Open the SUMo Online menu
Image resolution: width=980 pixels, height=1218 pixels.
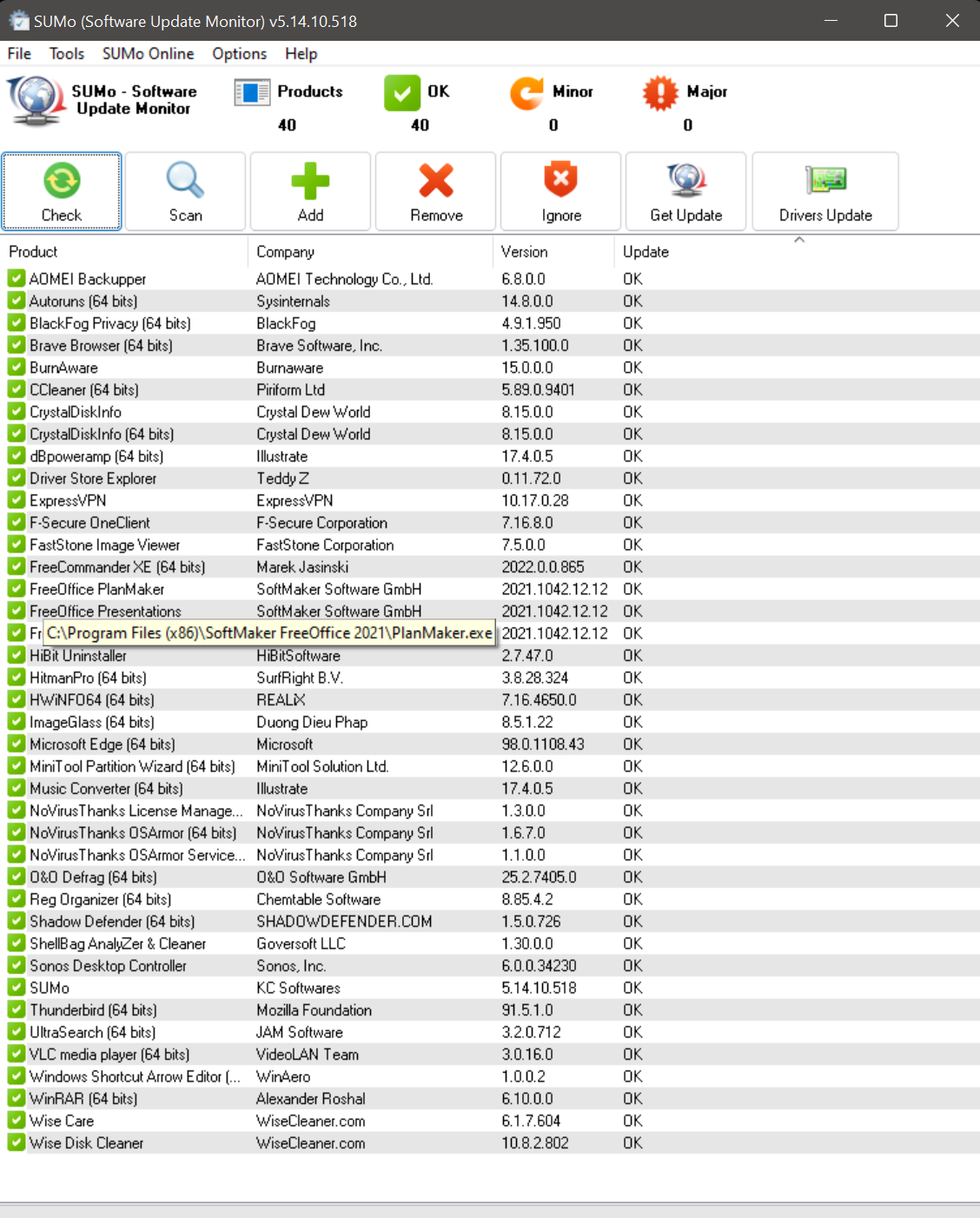click(x=149, y=54)
